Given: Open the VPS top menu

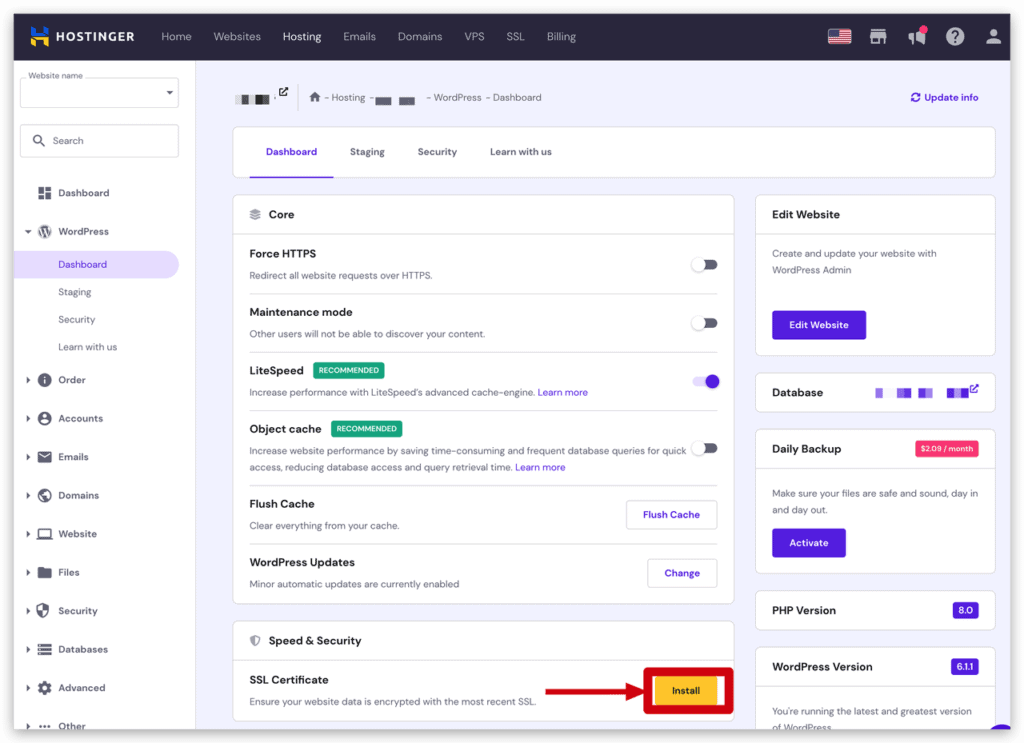Looking at the screenshot, I should tap(474, 37).
